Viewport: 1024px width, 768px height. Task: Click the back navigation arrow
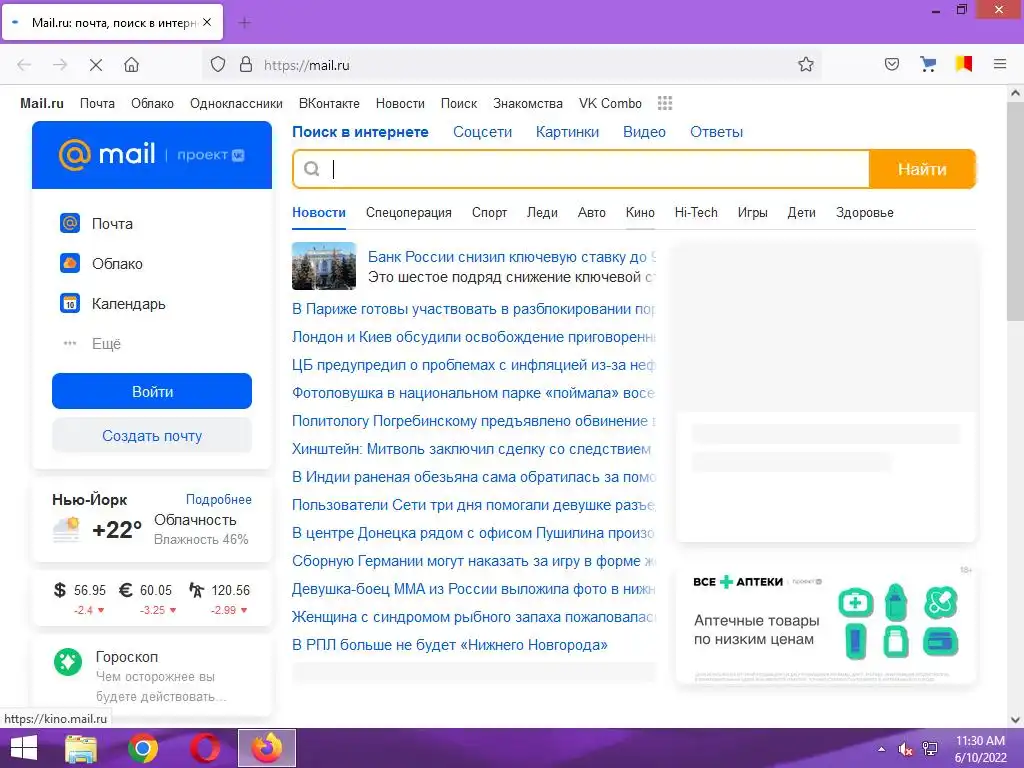tap(24, 65)
